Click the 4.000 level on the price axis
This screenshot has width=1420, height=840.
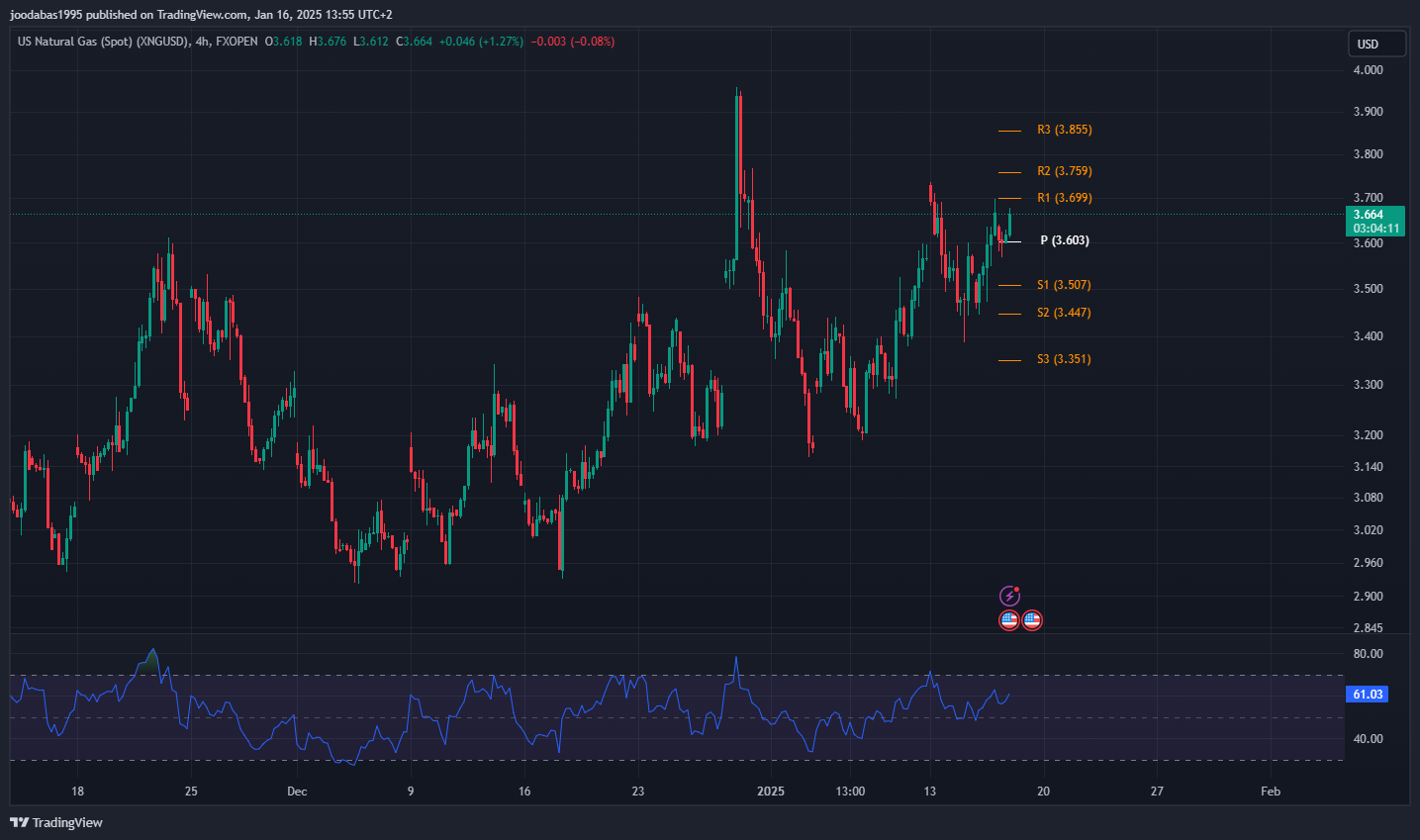1368,70
